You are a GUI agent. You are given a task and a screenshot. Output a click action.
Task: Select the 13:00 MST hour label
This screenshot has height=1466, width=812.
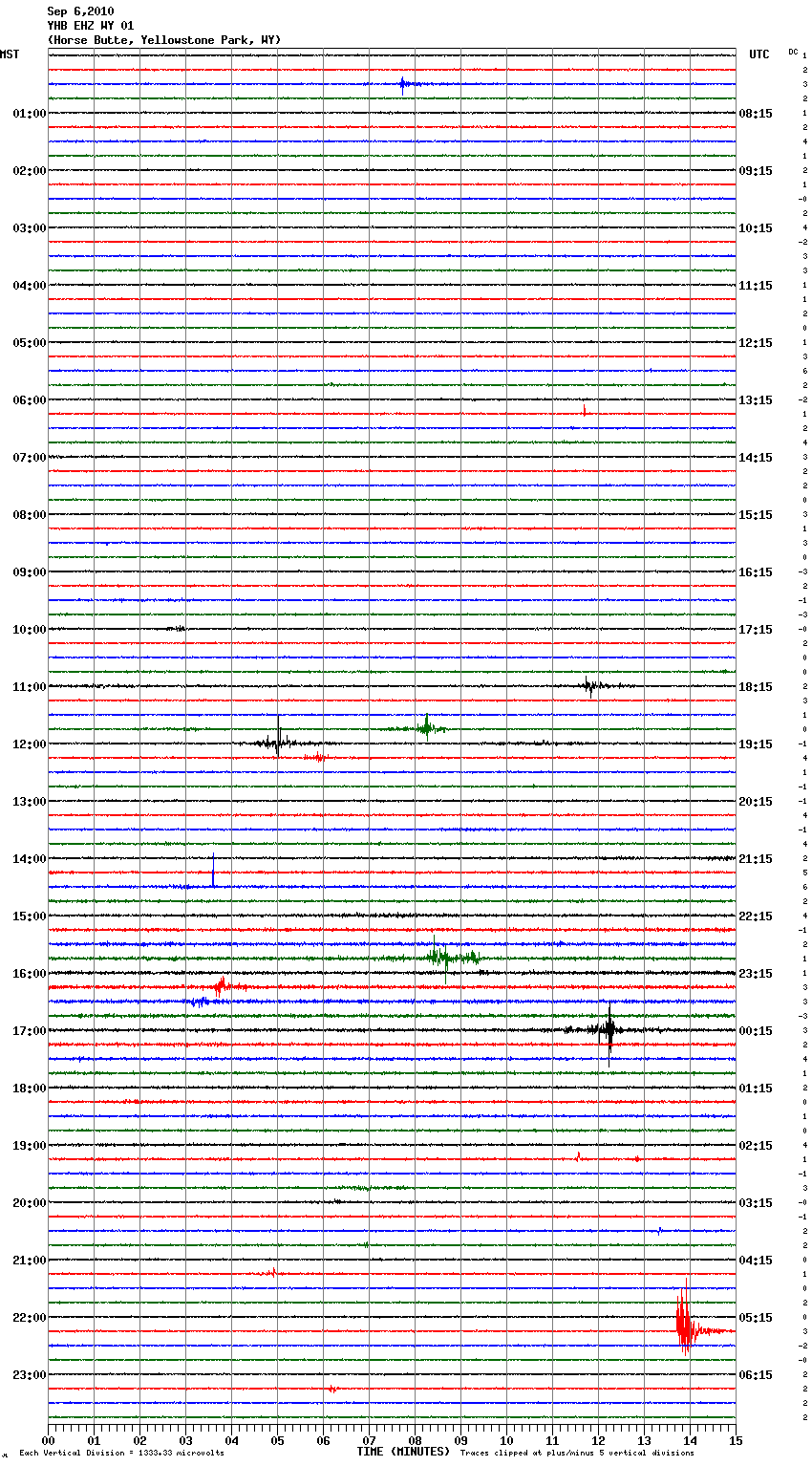[30, 802]
